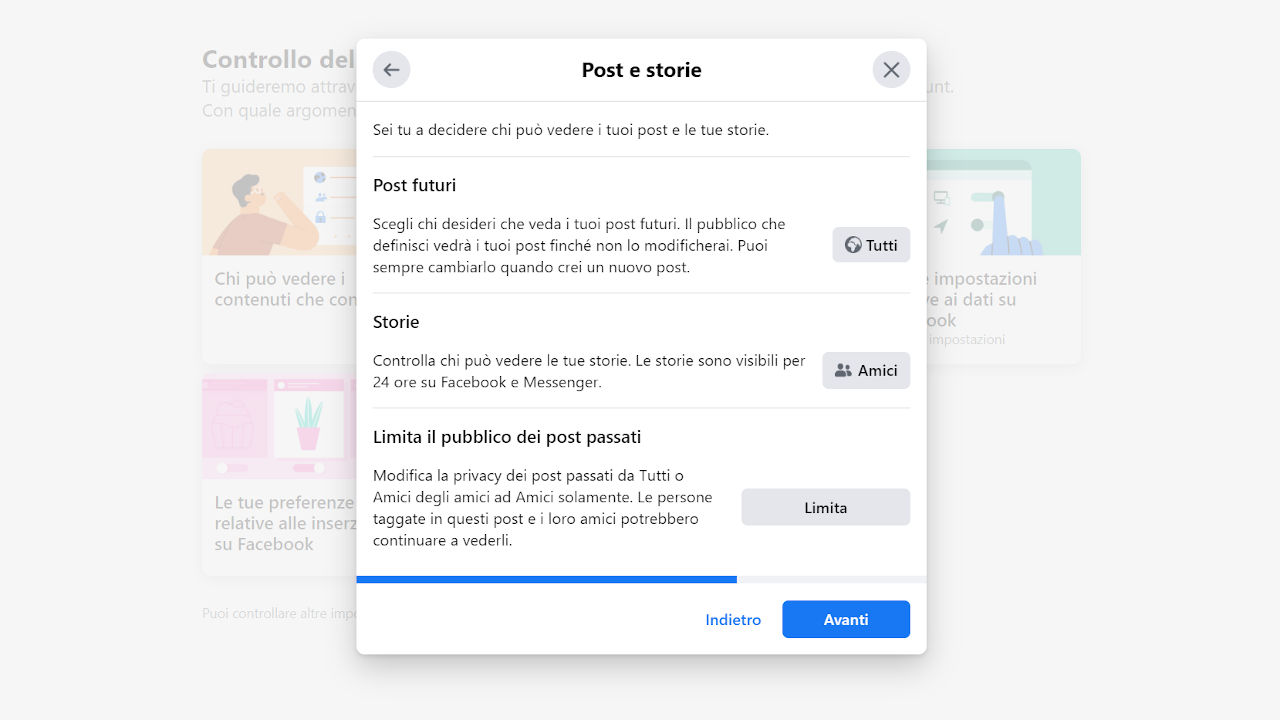Image resolution: width=1280 pixels, height=720 pixels.
Task: Click the Limita button for past posts
Action: 825,507
